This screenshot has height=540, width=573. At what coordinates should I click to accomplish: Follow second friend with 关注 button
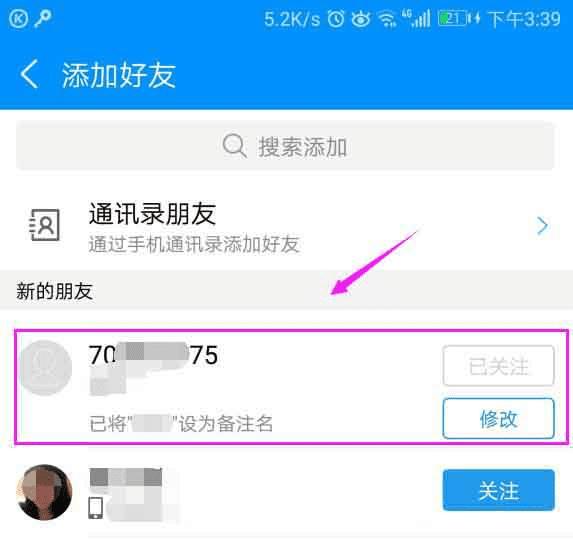tap(498, 490)
